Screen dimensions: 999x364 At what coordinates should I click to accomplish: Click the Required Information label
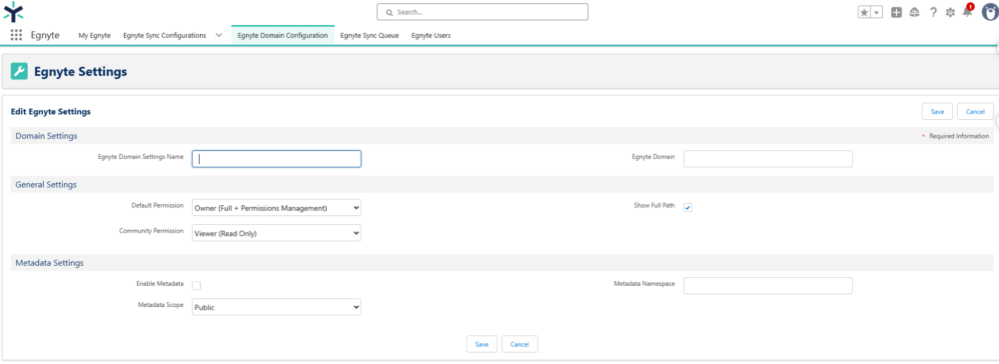pos(959,136)
